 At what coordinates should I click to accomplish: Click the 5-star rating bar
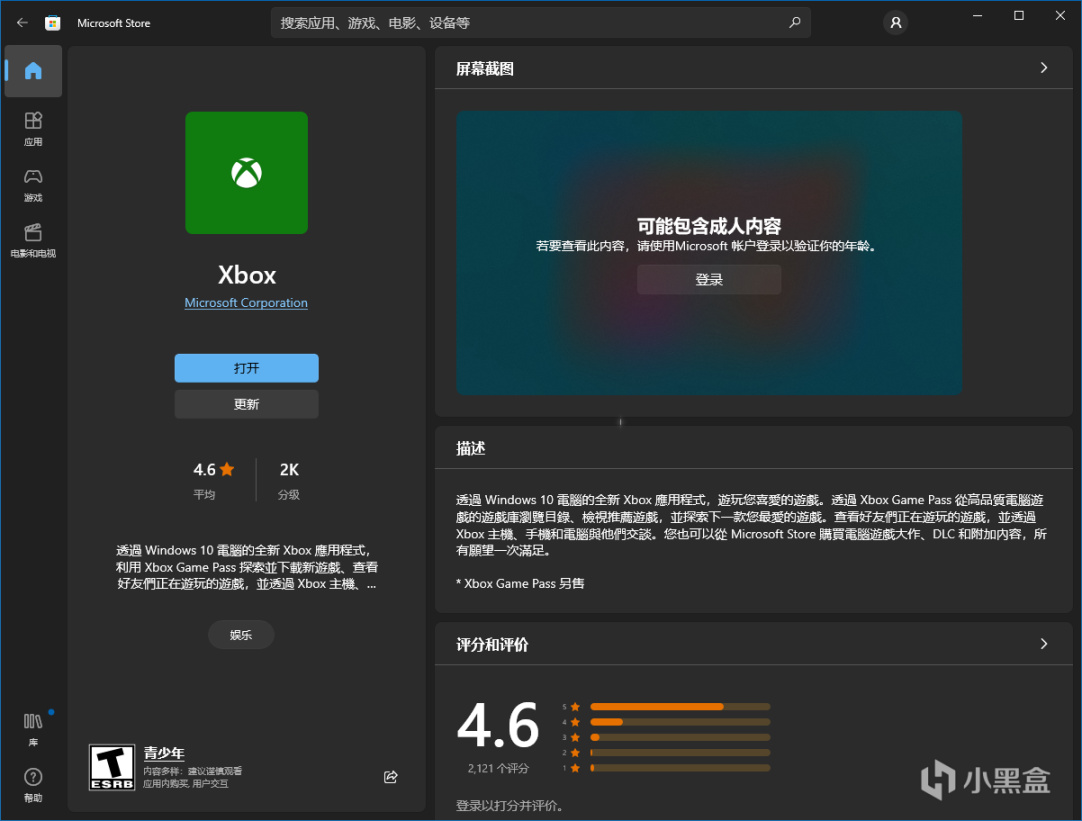680,706
